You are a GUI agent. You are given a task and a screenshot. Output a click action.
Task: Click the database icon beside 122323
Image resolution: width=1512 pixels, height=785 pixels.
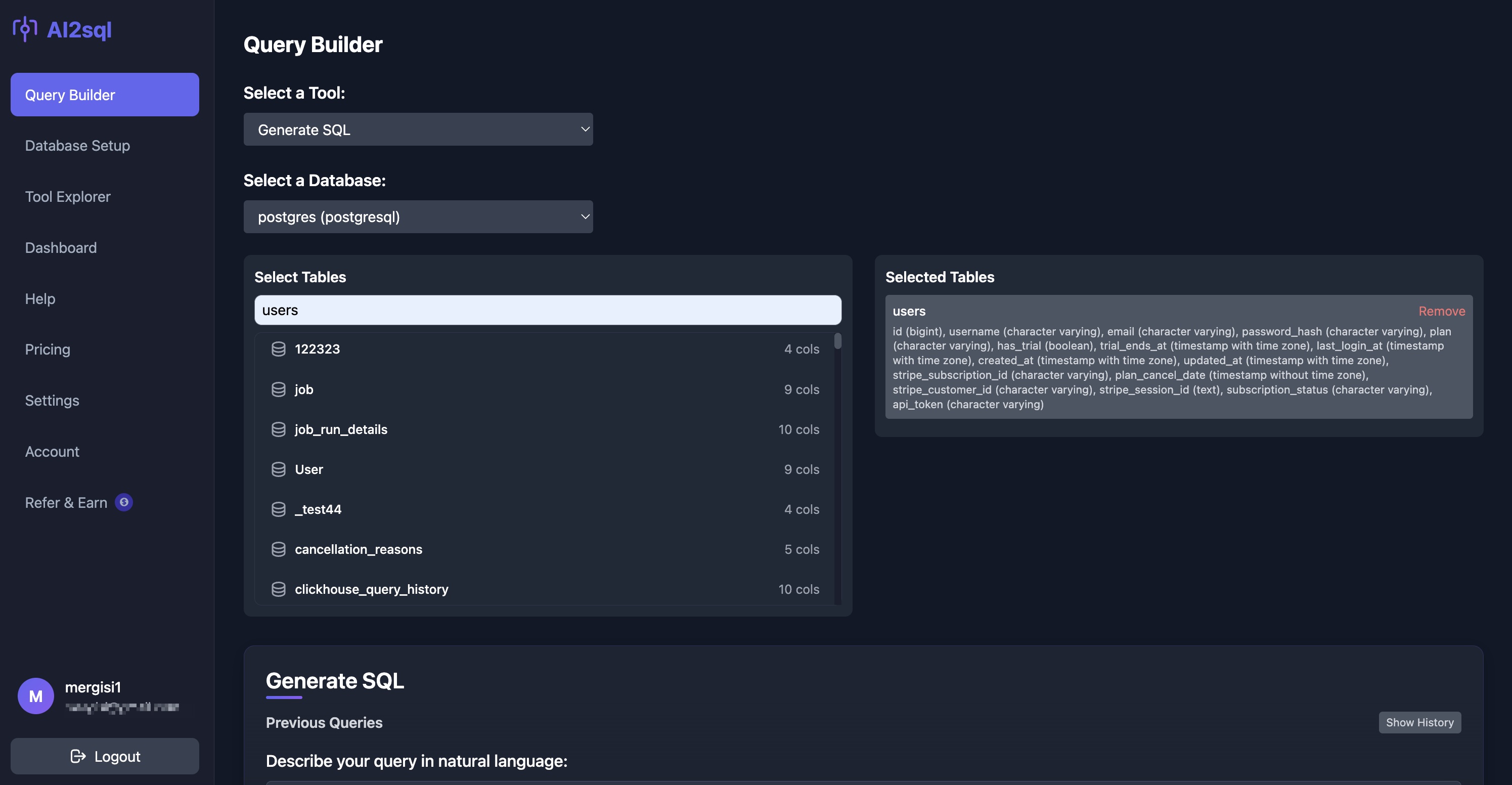coord(278,350)
